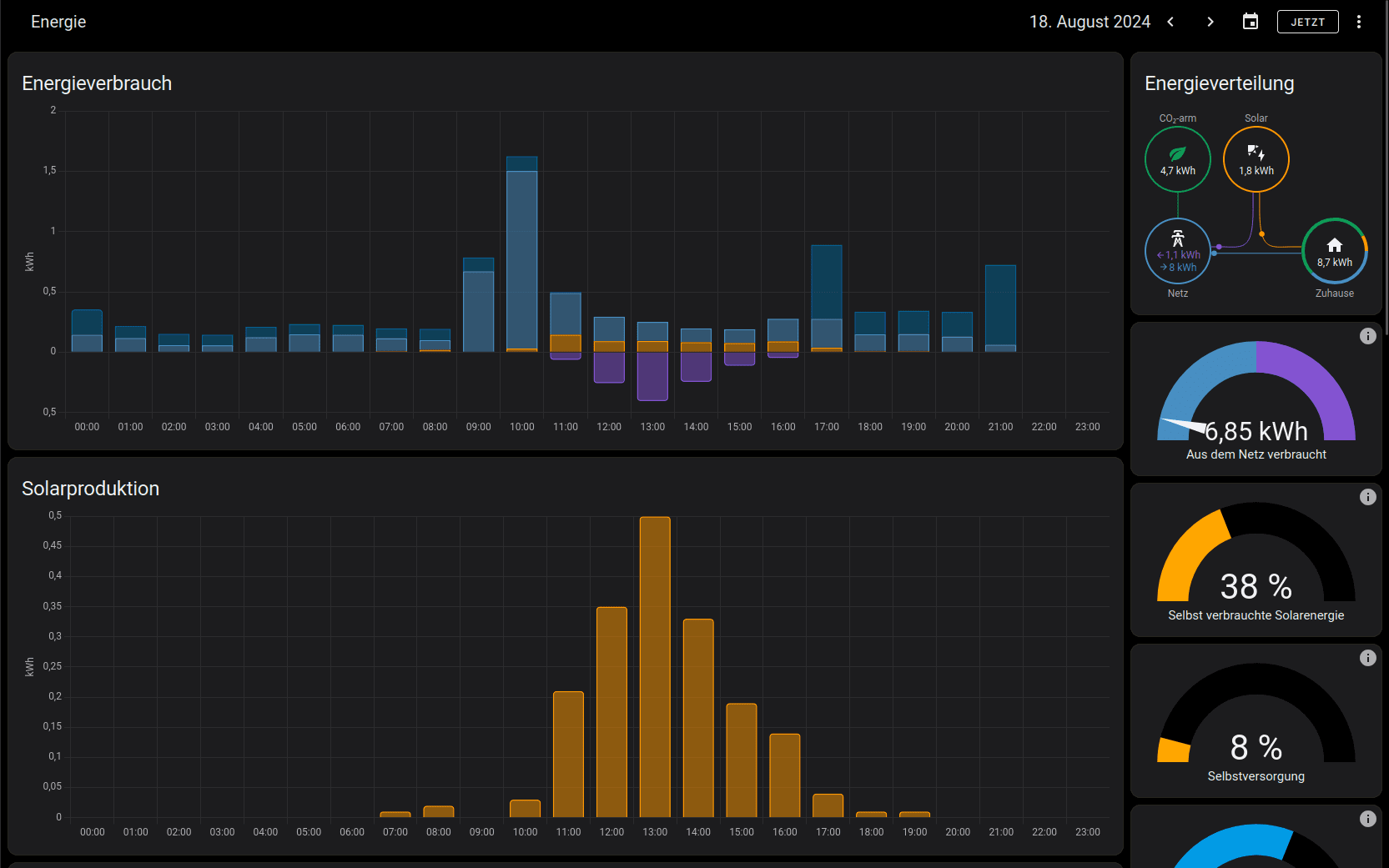Select the 13:00 purple grid-return bar

[x=652, y=376]
